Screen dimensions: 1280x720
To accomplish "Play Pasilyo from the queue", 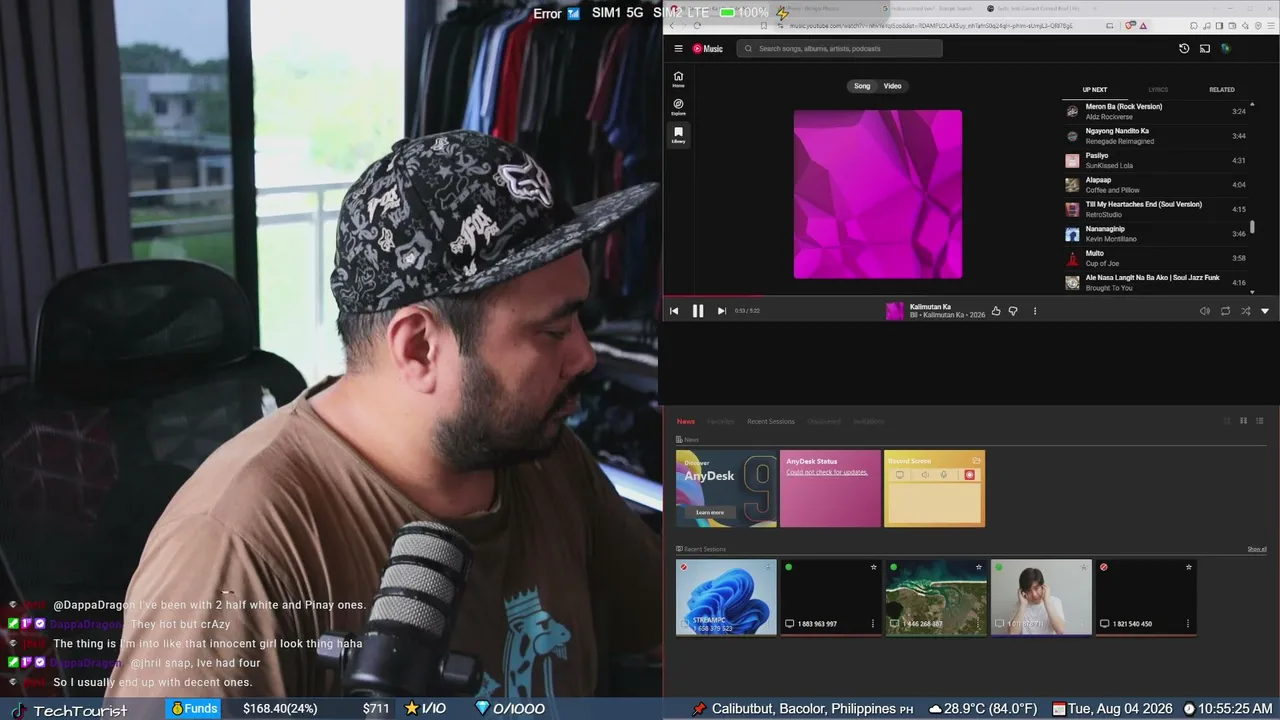I will tap(1155, 160).
